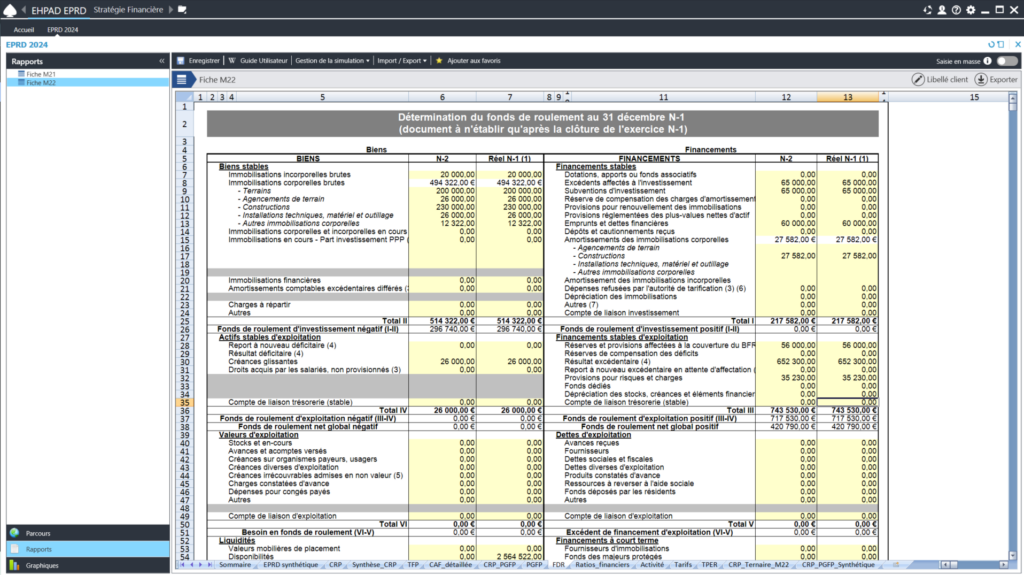Screen dimensions: 1024x575
Task: Open the Synthèse_CRP sheet tab
Action: 374,565
